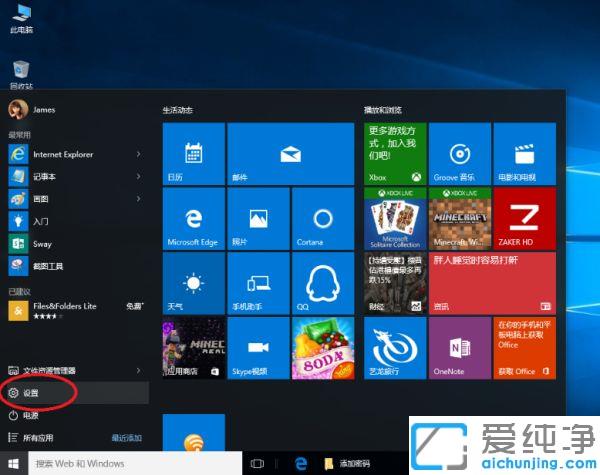
Task: Open the 电影和电视 Movies tile
Action: 525,154
